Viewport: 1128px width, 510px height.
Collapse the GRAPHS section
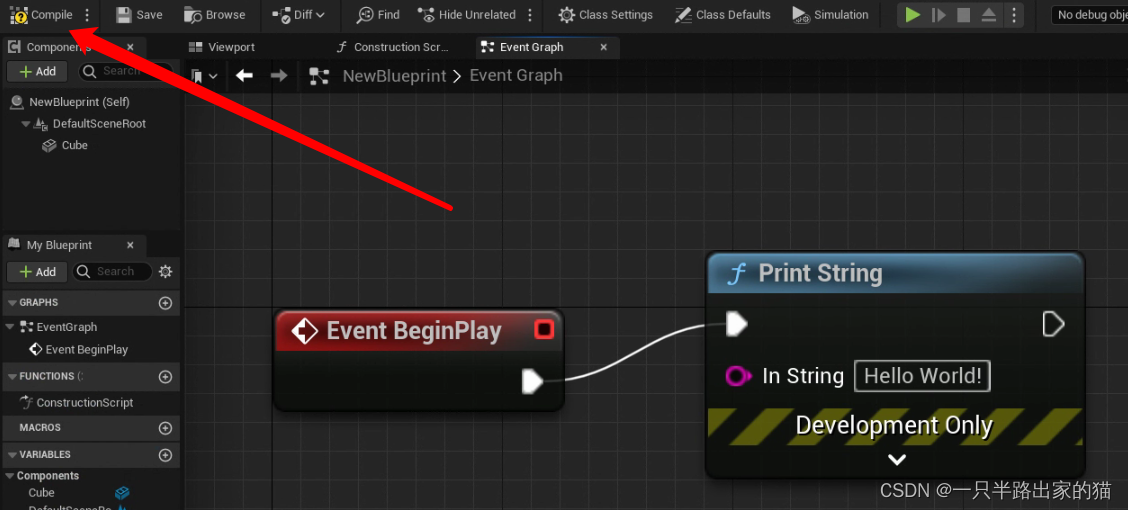[14, 303]
